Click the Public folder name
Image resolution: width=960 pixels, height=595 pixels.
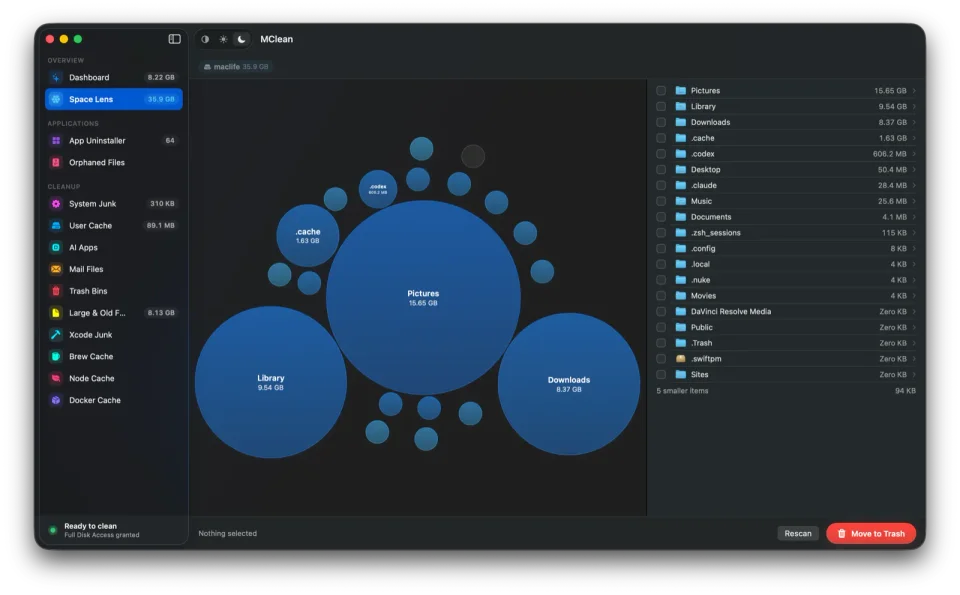point(702,327)
